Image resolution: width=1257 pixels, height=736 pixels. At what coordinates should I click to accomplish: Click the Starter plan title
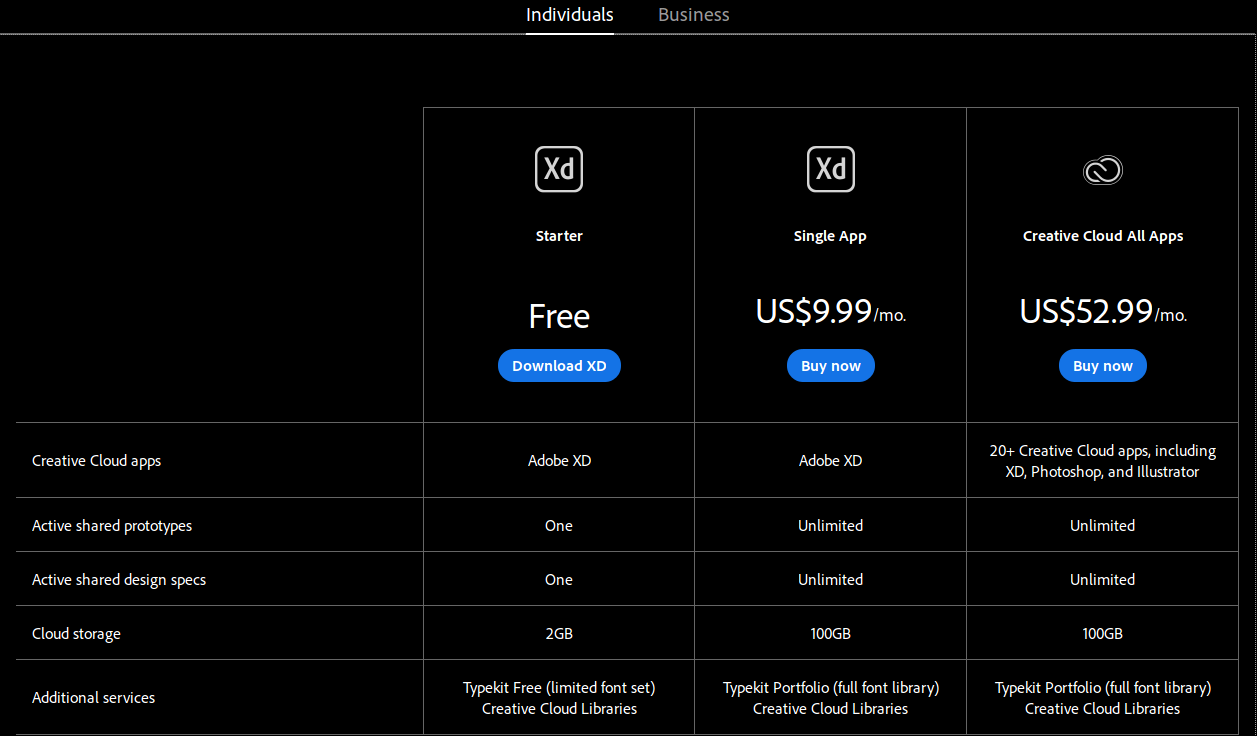tap(559, 236)
